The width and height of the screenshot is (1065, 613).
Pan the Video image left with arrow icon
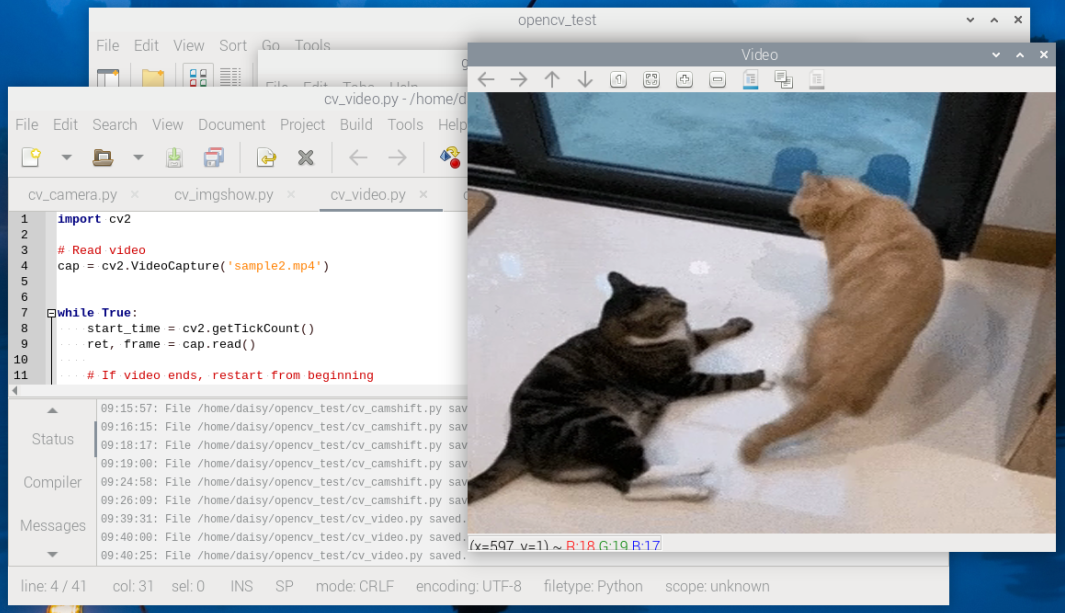point(486,79)
